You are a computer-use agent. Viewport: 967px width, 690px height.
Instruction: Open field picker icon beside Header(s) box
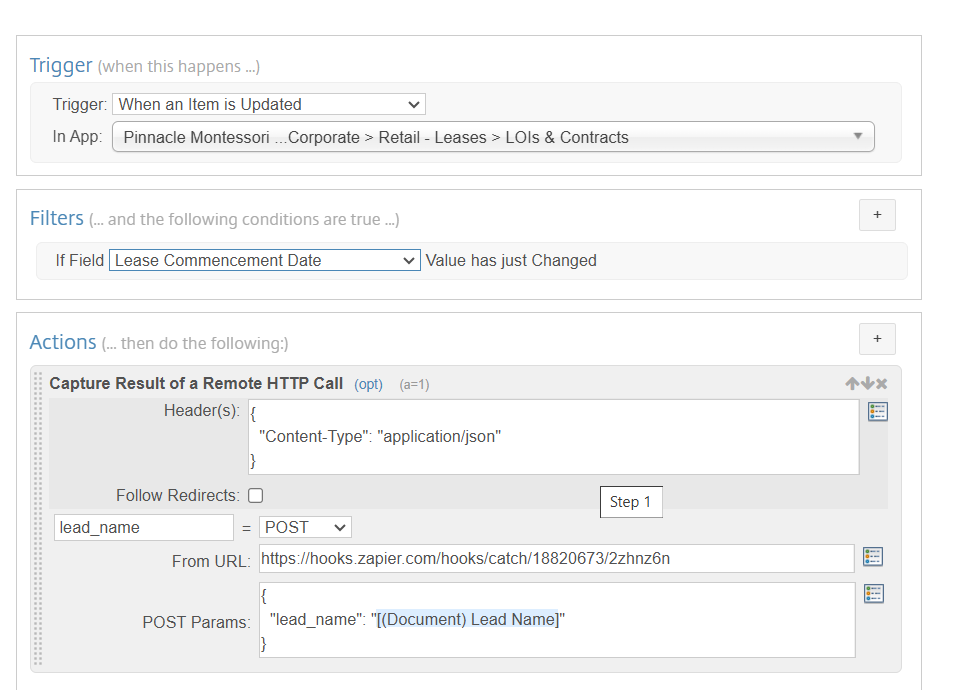pyautogui.click(x=877, y=411)
